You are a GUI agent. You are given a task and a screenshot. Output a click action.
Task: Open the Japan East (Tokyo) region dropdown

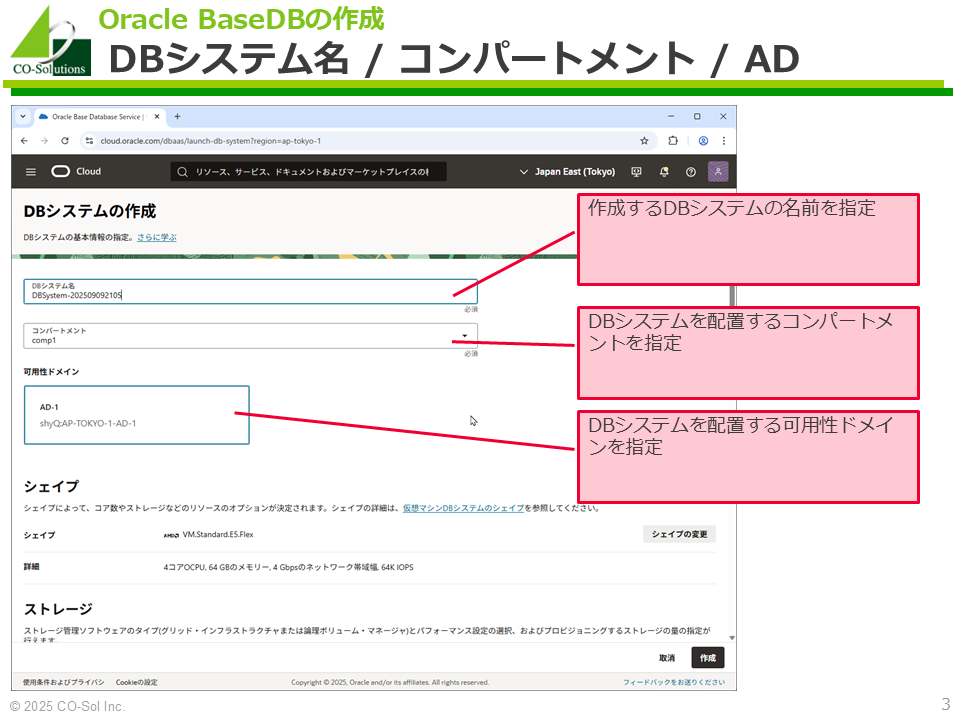pyautogui.click(x=567, y=172)
